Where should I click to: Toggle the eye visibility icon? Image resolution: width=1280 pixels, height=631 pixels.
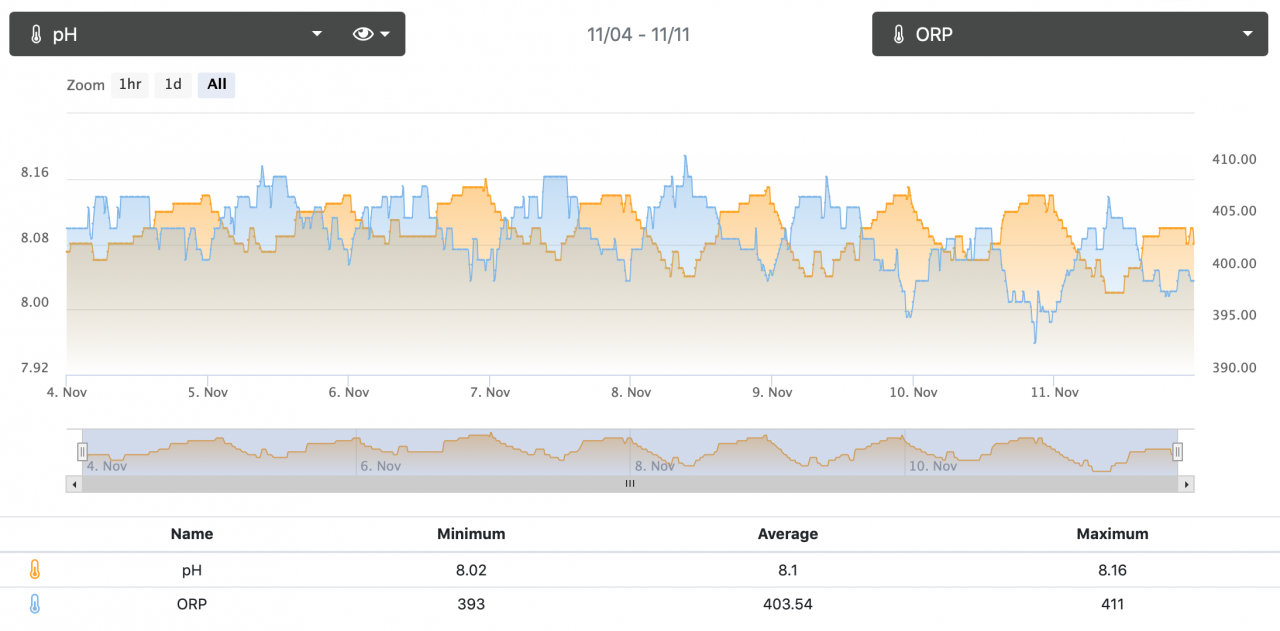[363, 34]
